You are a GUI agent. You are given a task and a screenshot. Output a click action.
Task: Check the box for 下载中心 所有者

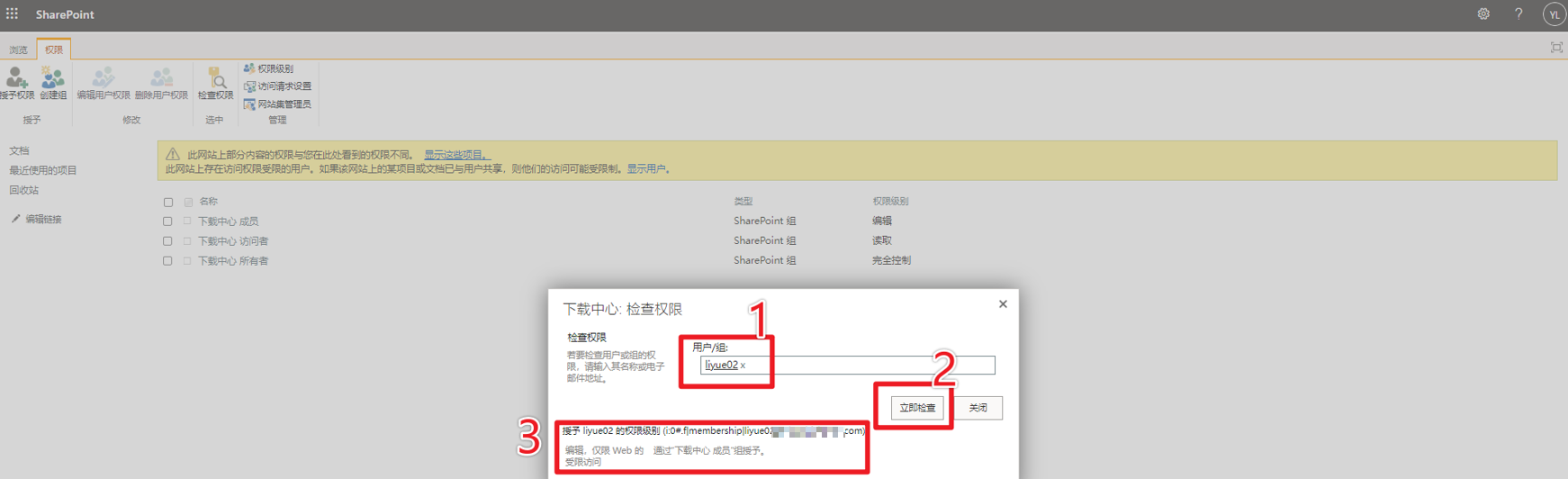tap(167, 261)
